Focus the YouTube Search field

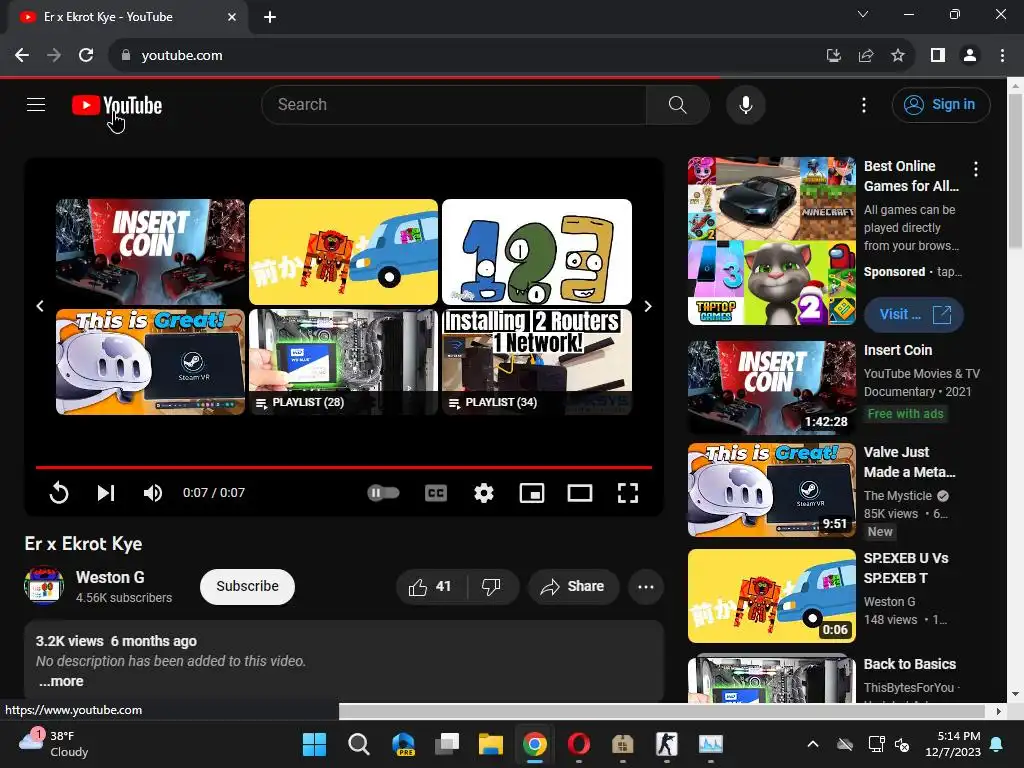click(455, 104)
